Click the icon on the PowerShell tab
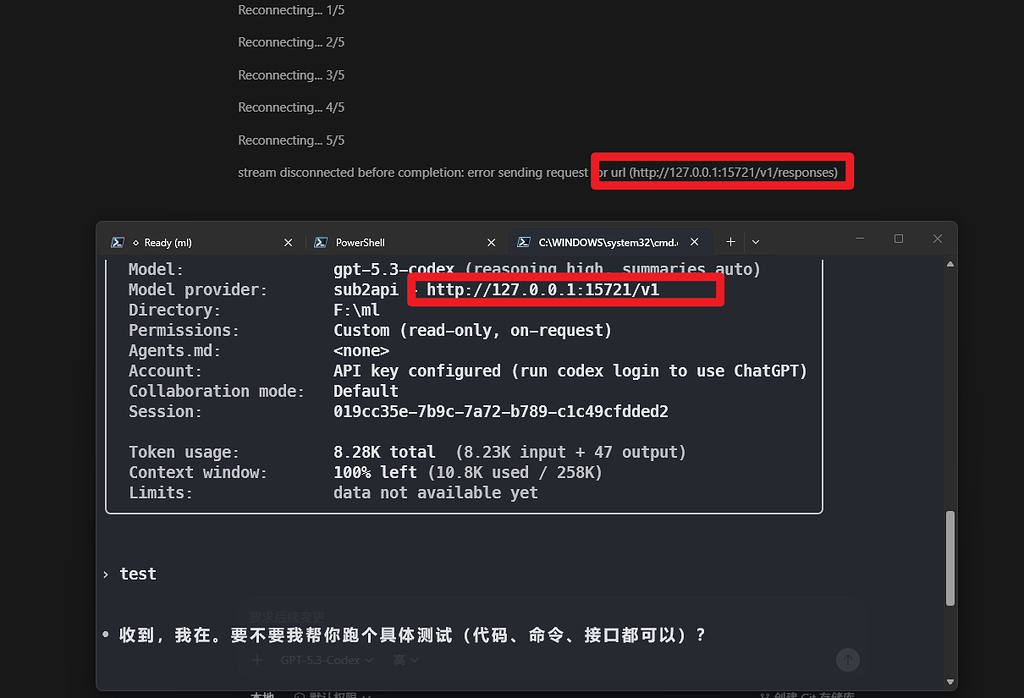 321,242
